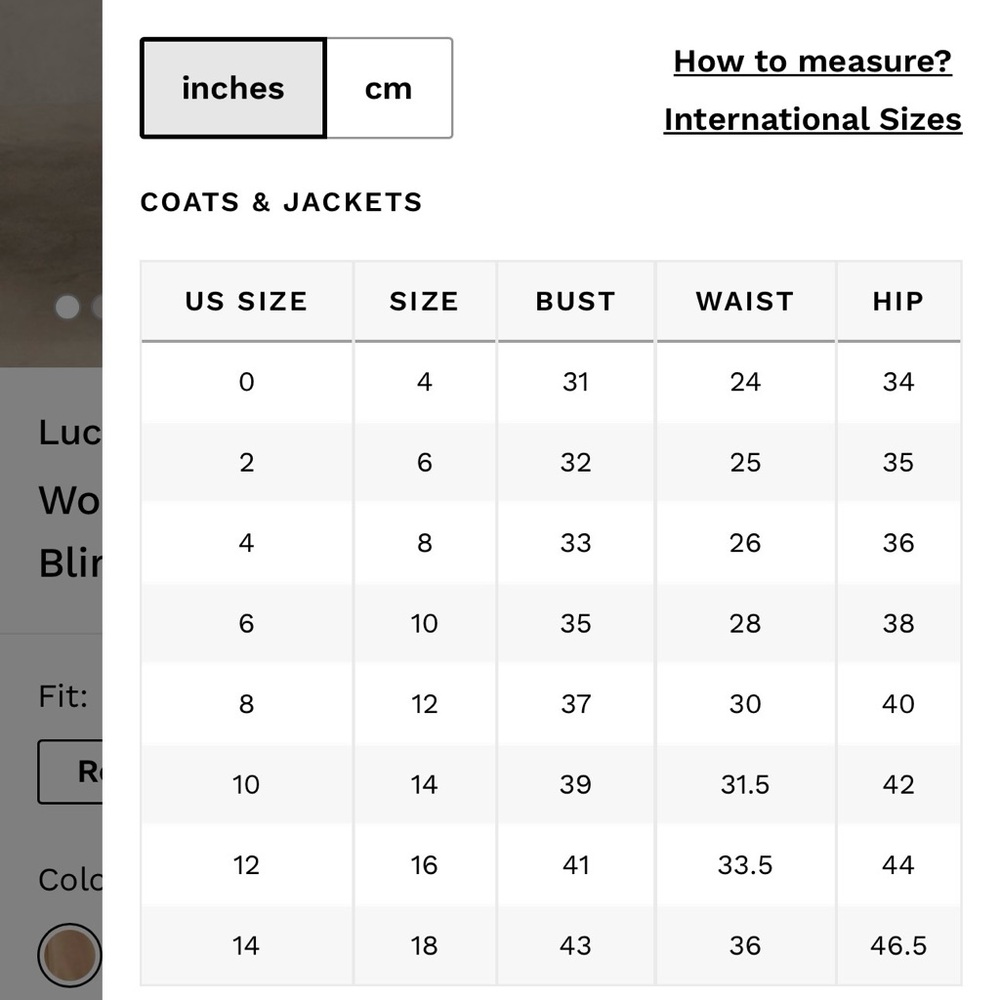The height and width of the screenshot is (1000, 1000).
Task: Switch measurement units to inches
Action: pyautogui.click(x=233, y=88)
